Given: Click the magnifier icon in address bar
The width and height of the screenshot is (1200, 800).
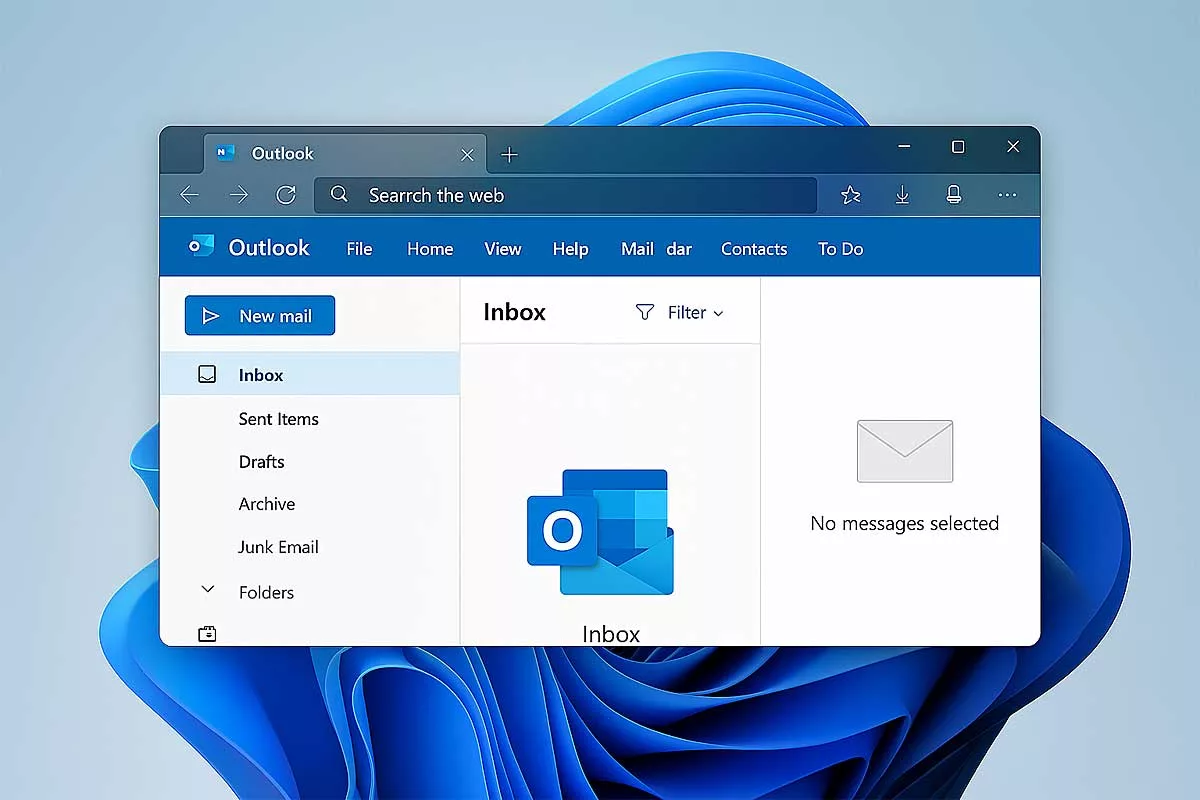Looking at the screenshot, I should [x=339, y=194].
